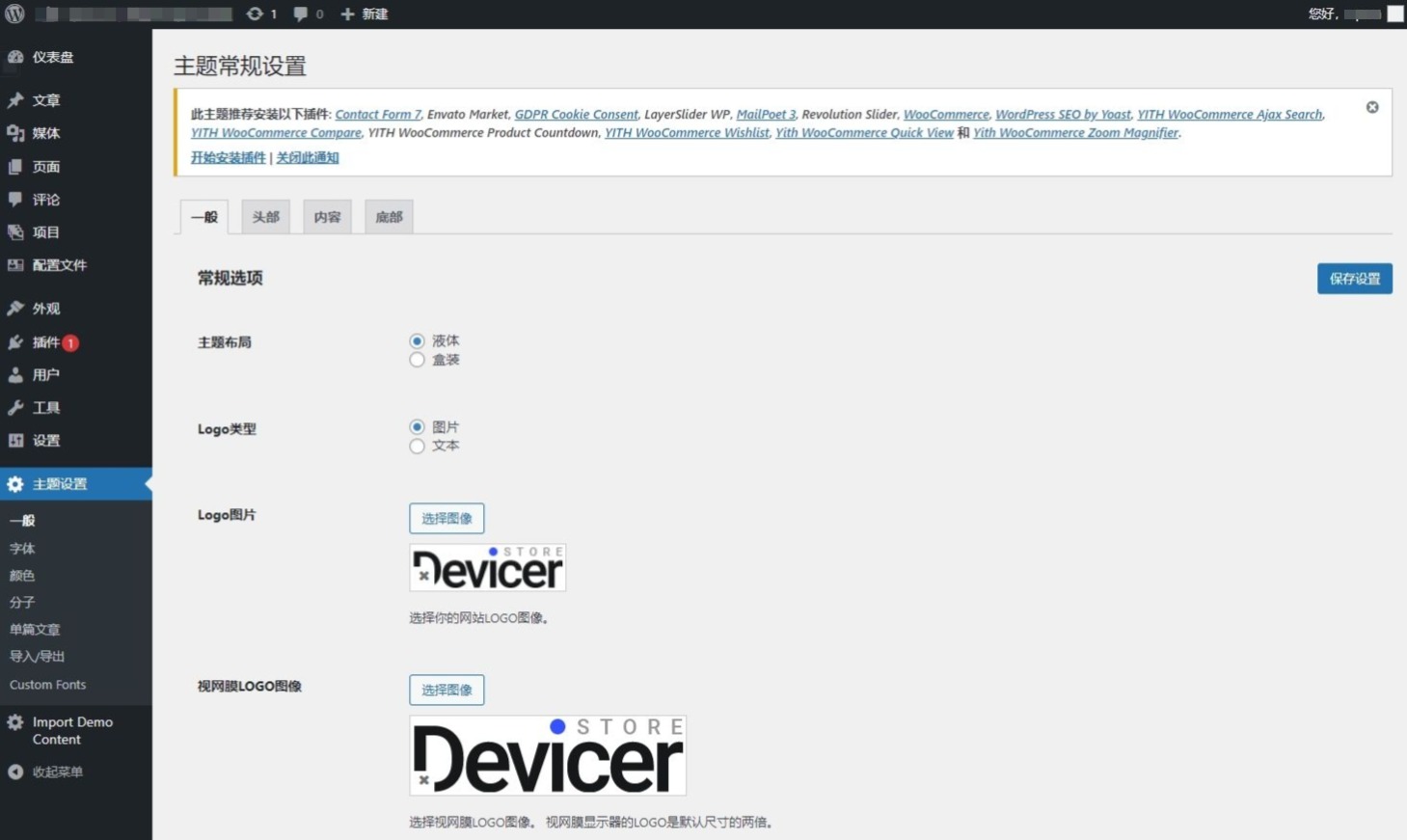Open Yith WooCommerce Zoom Magnifier link
1407x840 pixels.
(x=1075, y=132)
